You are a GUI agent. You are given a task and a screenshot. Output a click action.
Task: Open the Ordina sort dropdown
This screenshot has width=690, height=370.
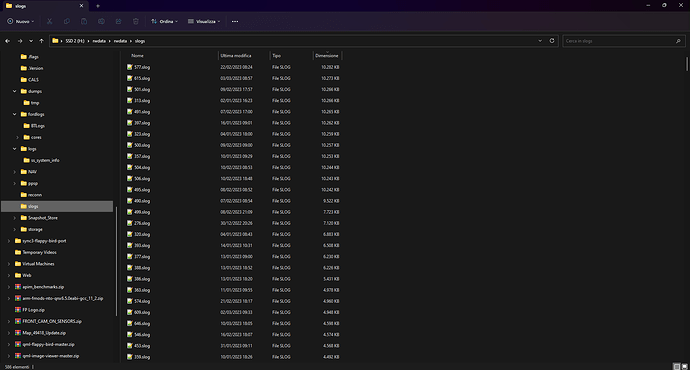tap(164, 21)
